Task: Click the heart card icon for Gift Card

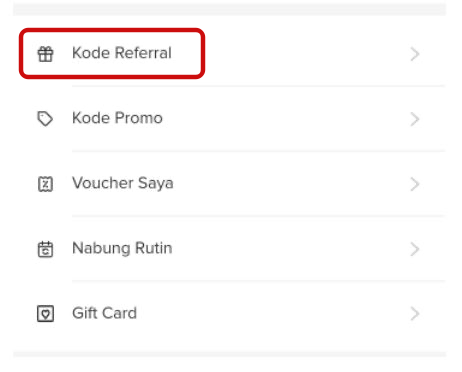Action: [x=45, y=314]
